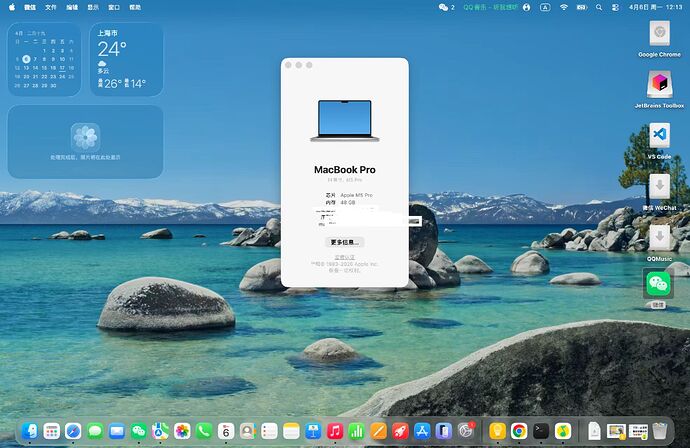Launch Google Chrome from the Dock
Viewport: 690px width, 448px height.
coord(519,431)
